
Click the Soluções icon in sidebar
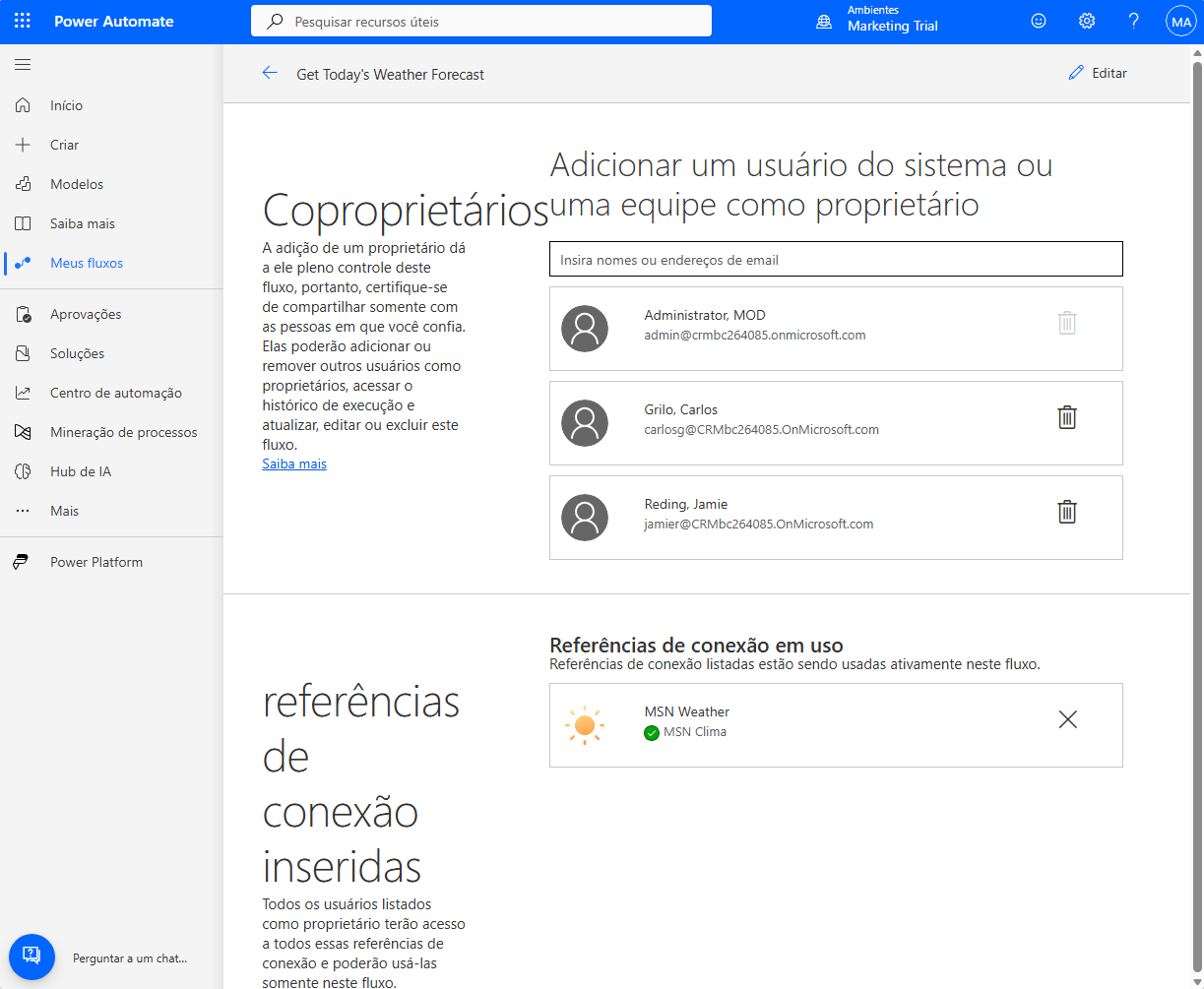(x=24, y=353)
